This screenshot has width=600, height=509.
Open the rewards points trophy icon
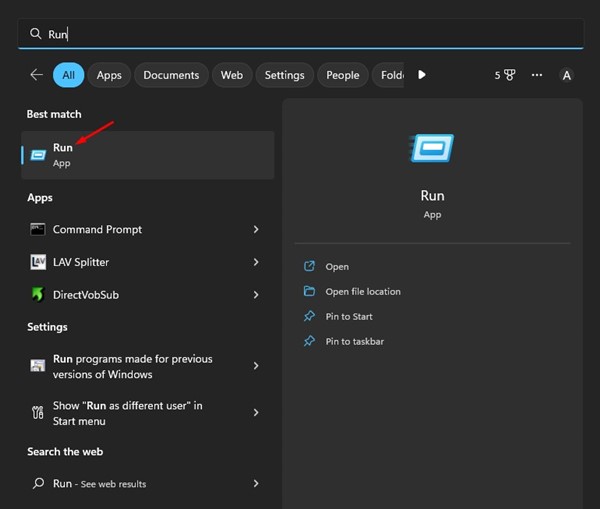[x=505, y=75]
